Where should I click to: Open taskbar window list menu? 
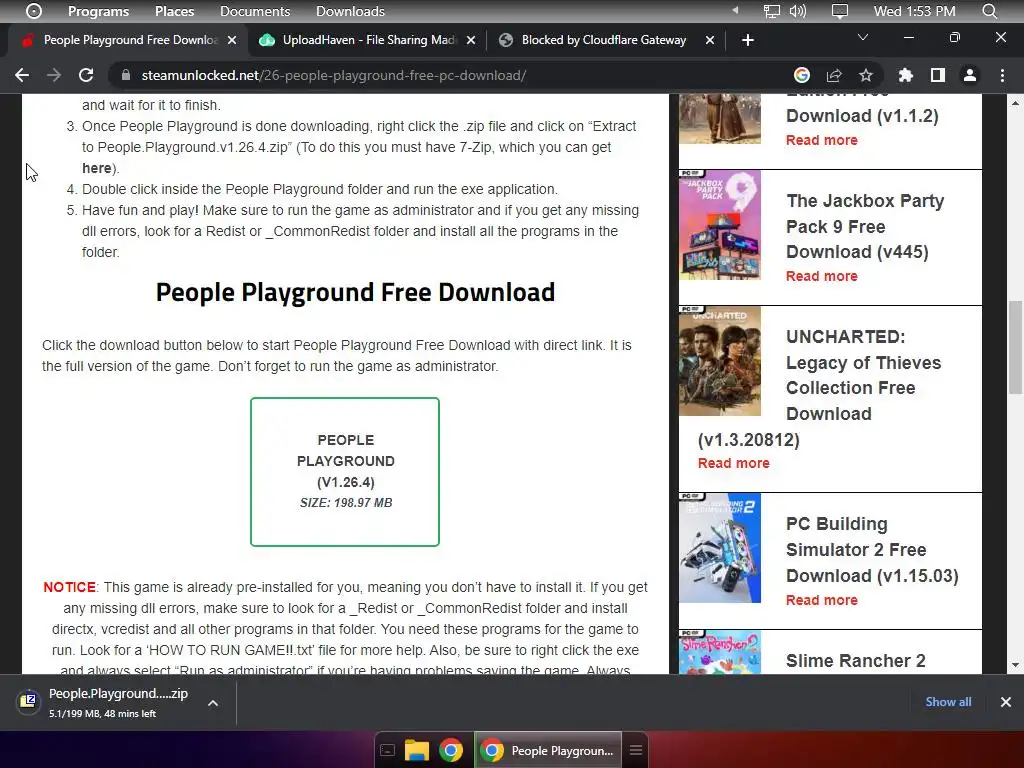636,750
